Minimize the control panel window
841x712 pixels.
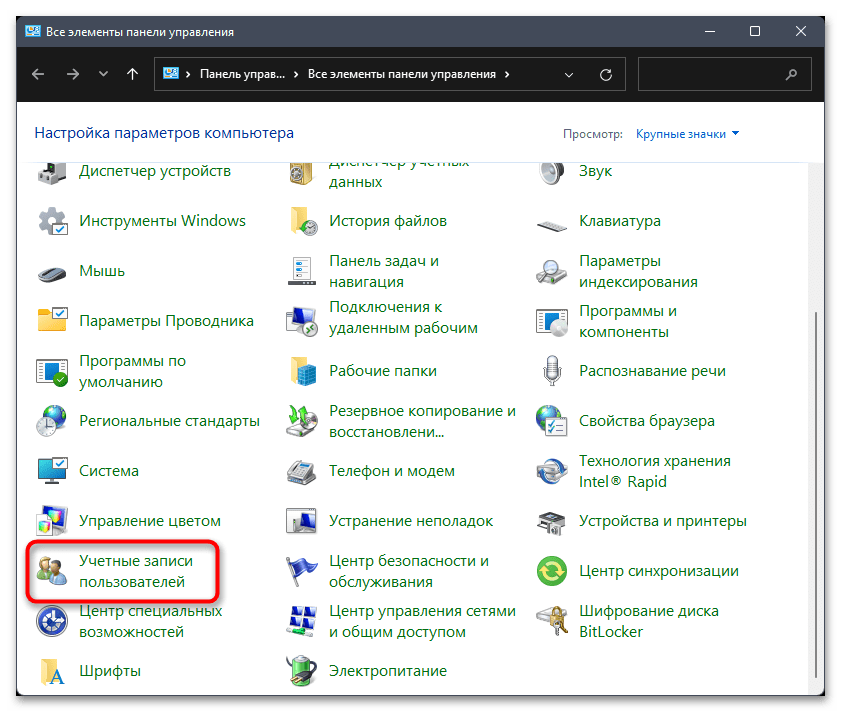click(710, 32)
